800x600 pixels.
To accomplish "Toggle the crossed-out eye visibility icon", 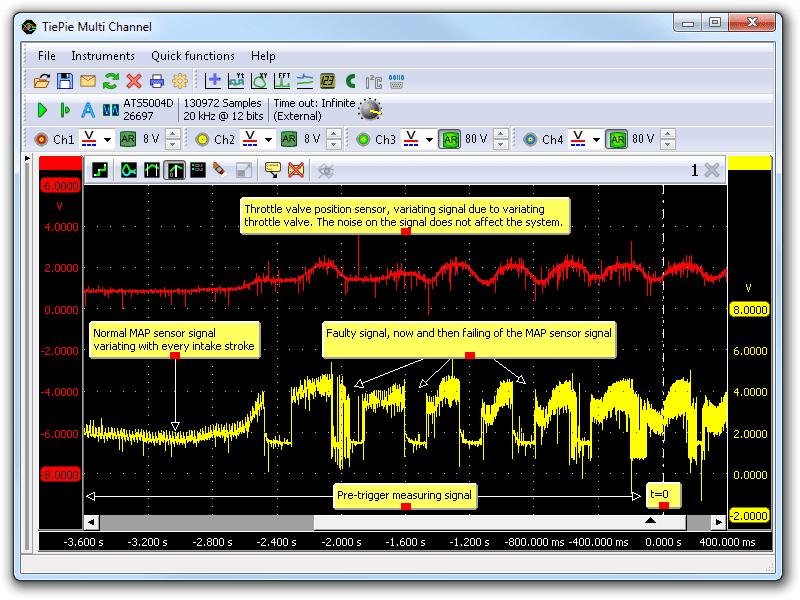I will (326, 170).
